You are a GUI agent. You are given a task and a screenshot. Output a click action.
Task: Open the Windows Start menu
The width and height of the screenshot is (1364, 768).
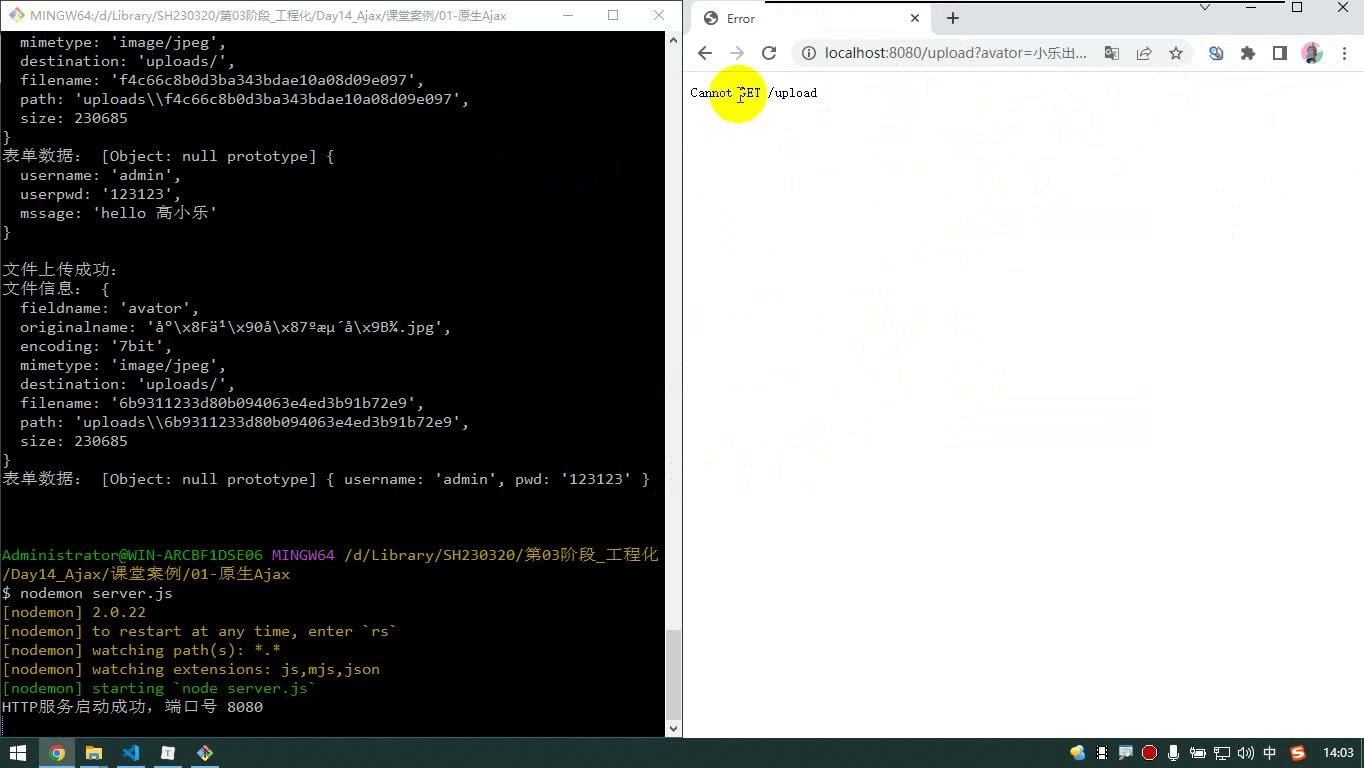(18, 753)
